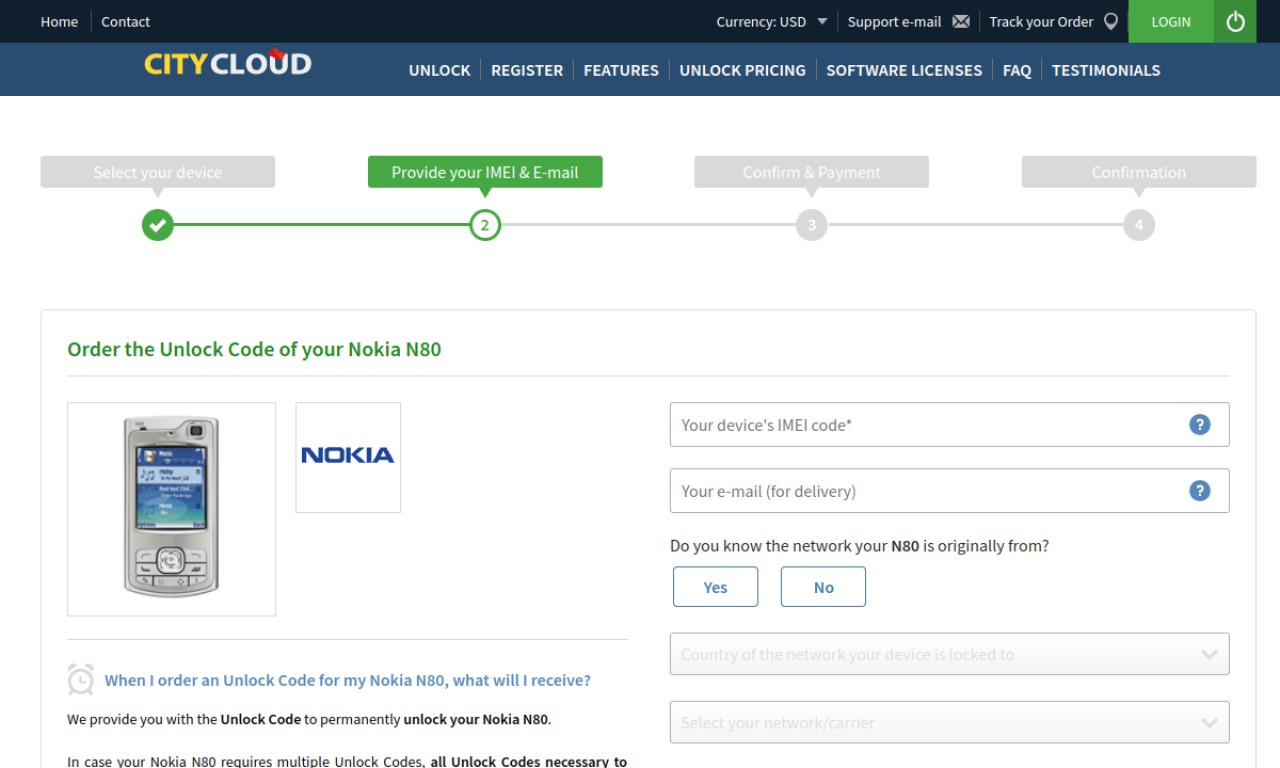Click the green checkmark step one circle
Image resolution: width=1280 pixels, height=768 pixels.
[x=158, y=225]
